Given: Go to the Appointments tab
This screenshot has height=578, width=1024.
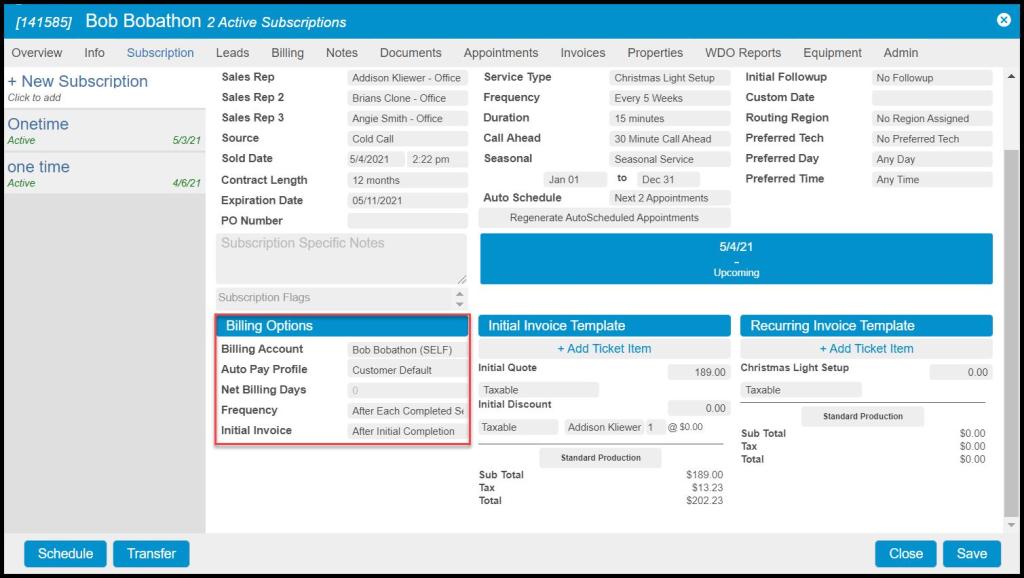Looking at the screenshot, I should (500, 53).
